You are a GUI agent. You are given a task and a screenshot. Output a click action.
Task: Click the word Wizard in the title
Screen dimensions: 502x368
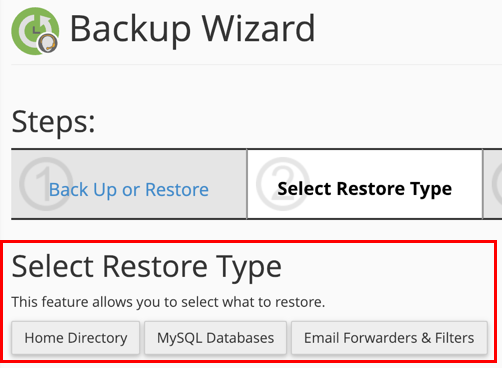(259, 29)
